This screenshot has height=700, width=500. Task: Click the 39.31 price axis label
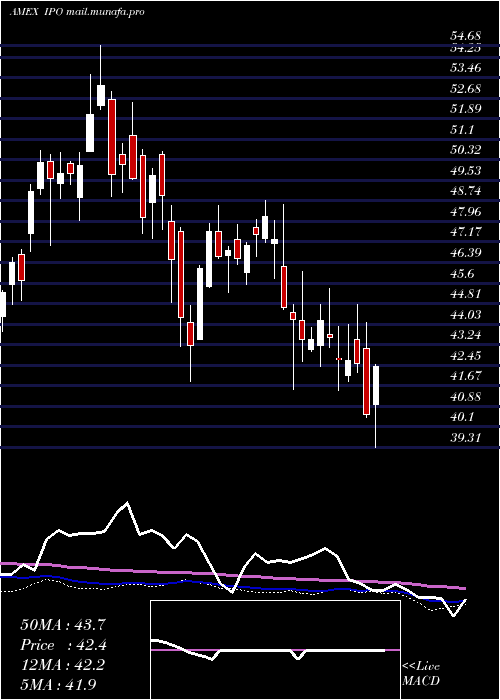pos(466,438)
